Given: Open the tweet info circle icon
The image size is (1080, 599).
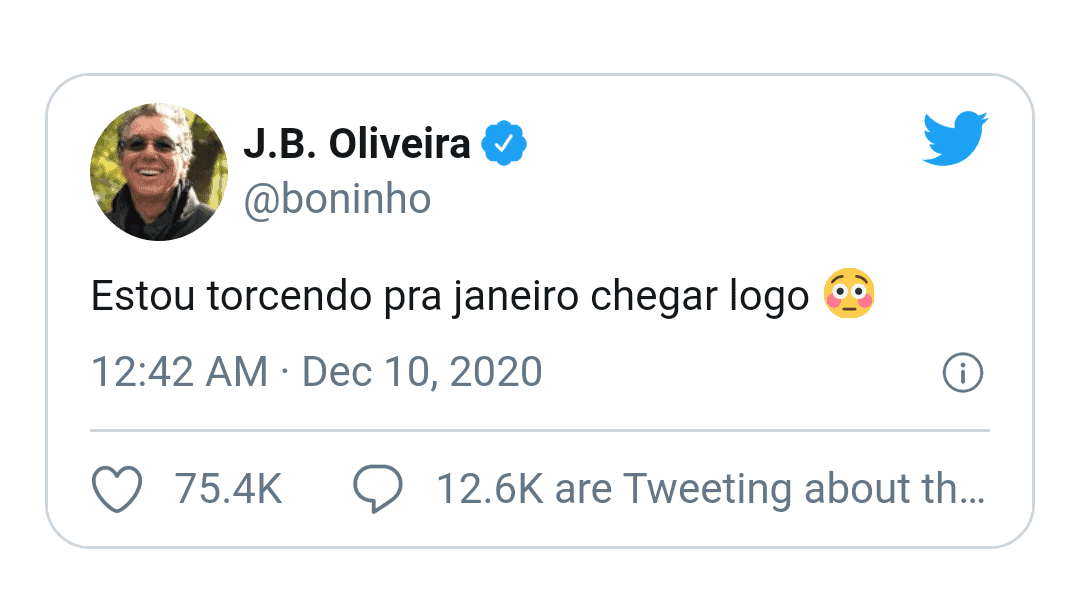Looking at the screenshot, I should coord(963,373).
